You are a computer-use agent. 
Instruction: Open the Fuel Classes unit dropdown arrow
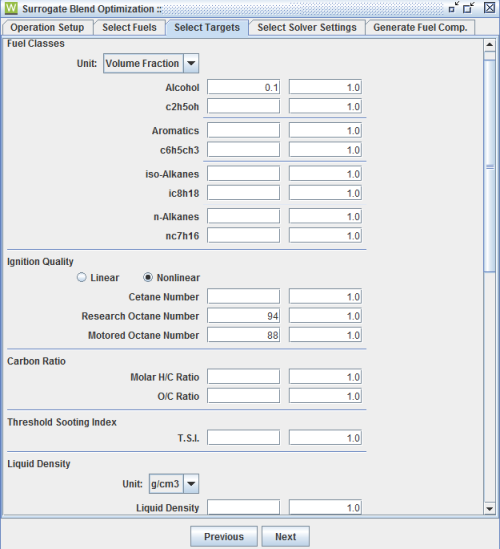pos(191,63)
